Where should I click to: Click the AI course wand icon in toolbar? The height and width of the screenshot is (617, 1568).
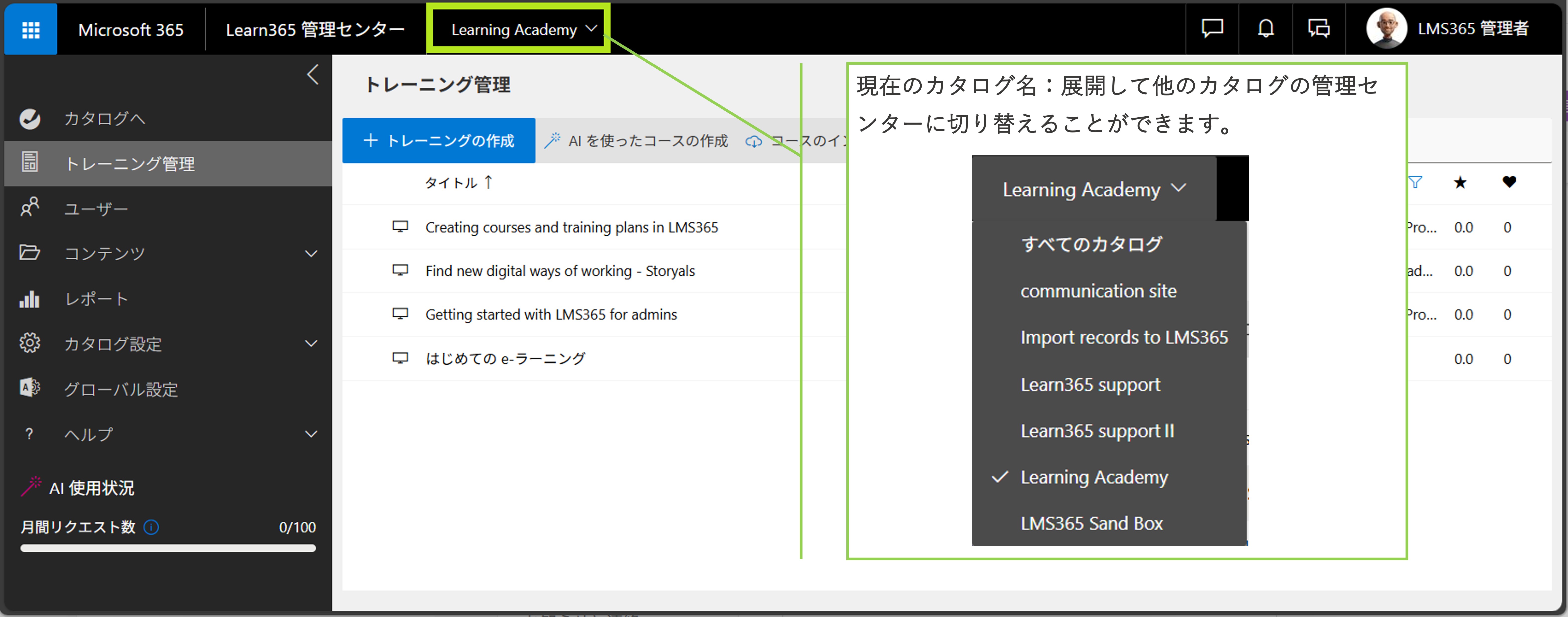point(552,141)
